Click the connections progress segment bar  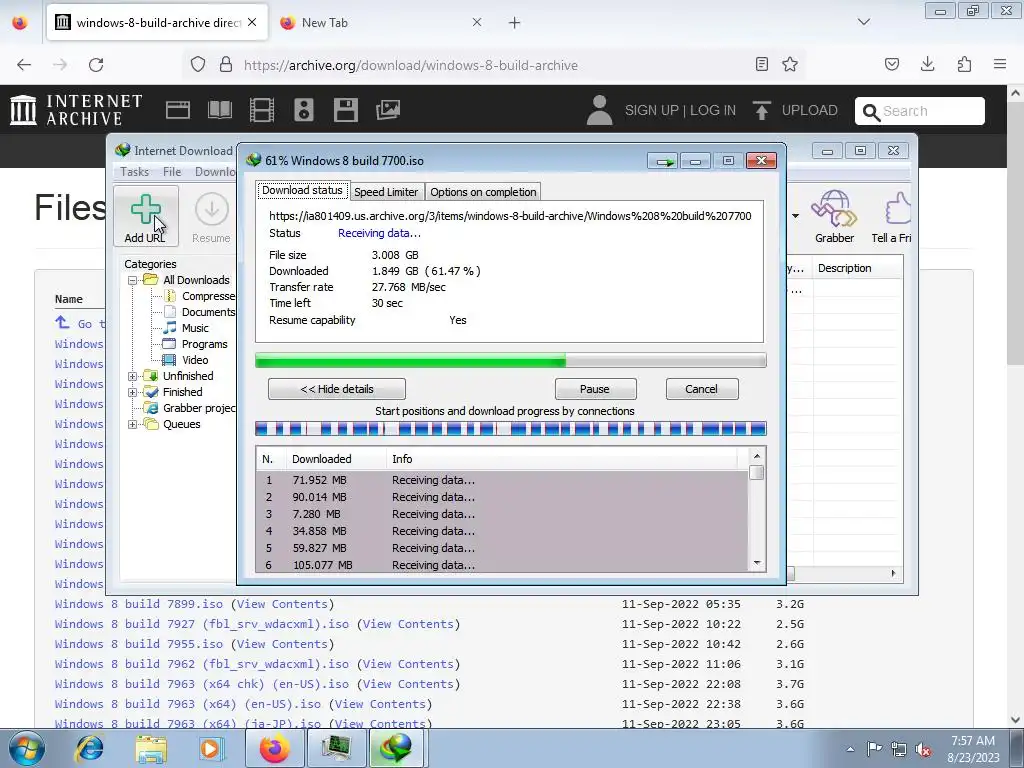coord(511,429)
